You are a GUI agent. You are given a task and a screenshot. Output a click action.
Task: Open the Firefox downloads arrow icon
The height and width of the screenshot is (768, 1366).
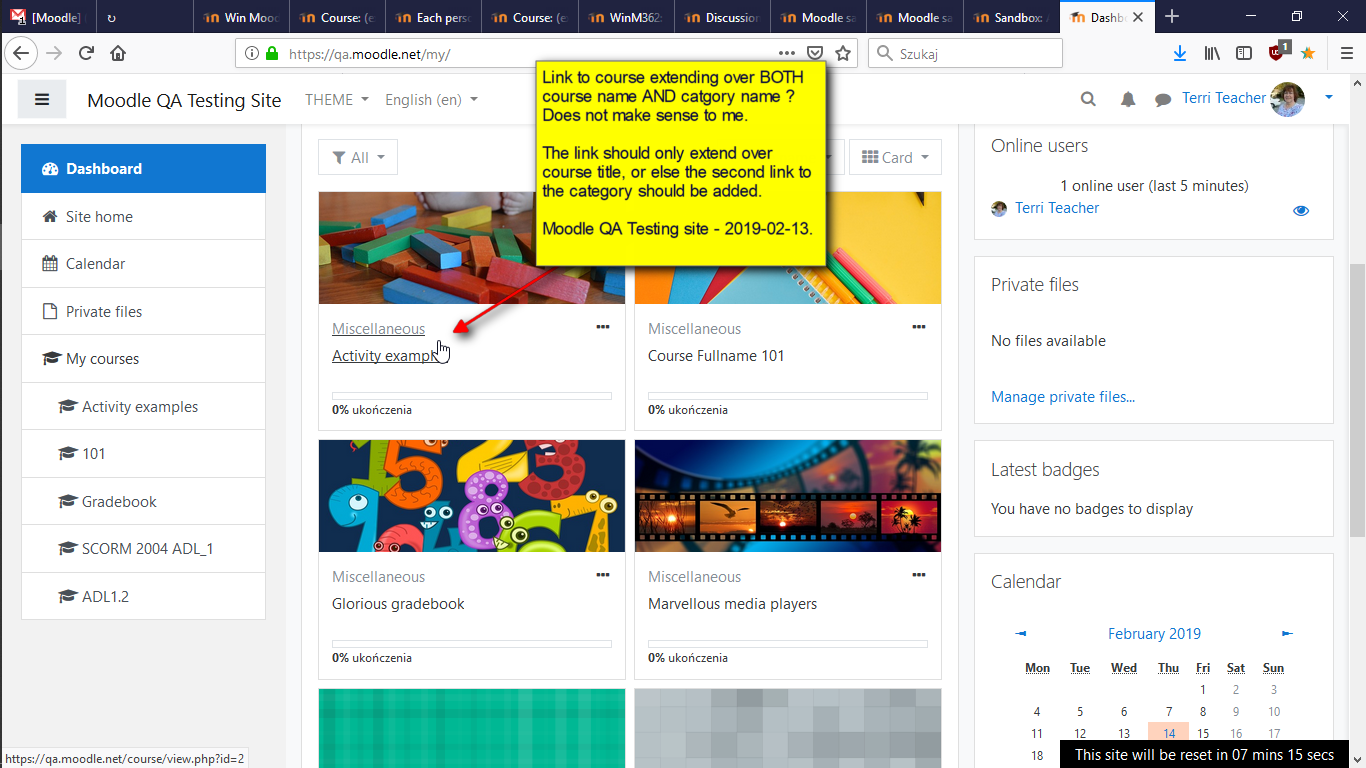pyautogui.click(x=1180, y=54)
